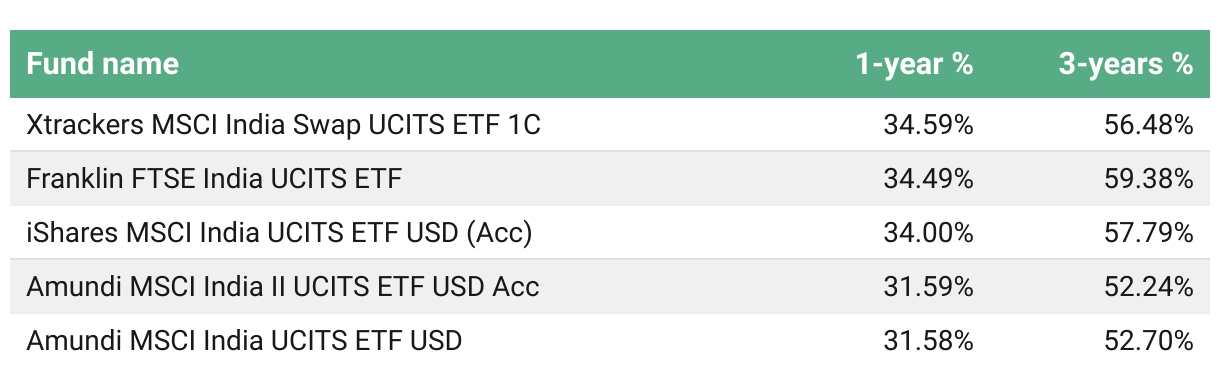Select Amundi MSCI India II UCITS ETF USD Acc
Screen dimensions: 1220x376
(x=283, y=287)
